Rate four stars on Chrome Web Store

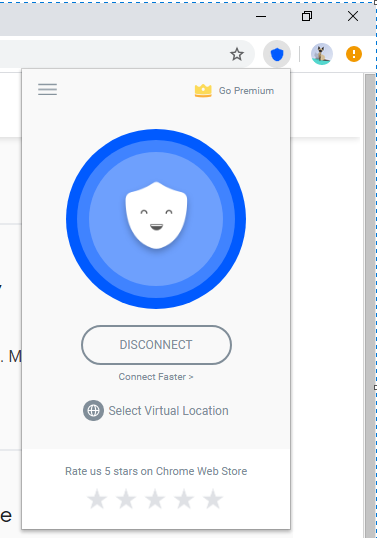pyautogui.click(x=184, y=499)
